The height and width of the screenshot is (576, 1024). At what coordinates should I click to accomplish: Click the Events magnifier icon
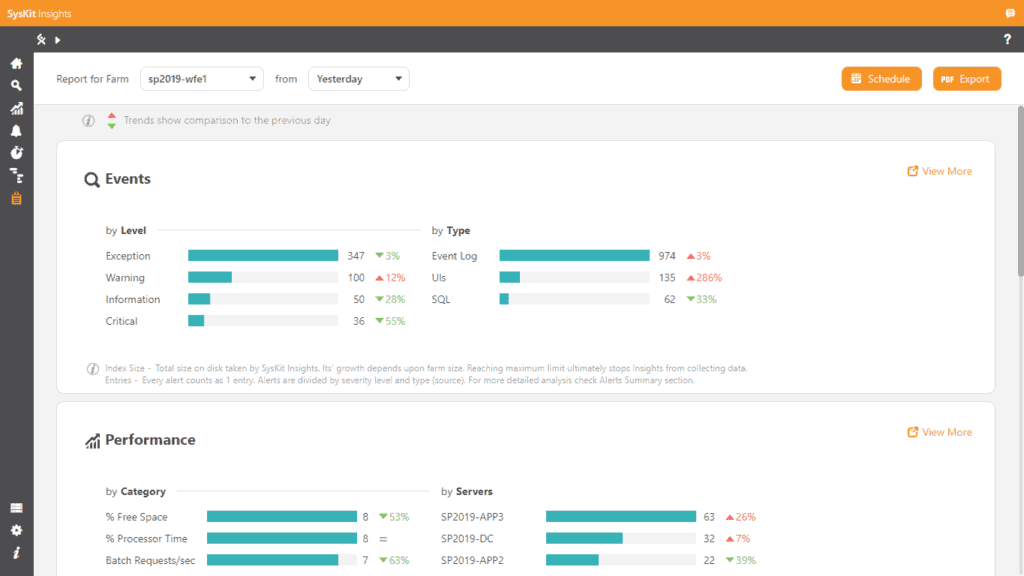(x=92, y=180)
